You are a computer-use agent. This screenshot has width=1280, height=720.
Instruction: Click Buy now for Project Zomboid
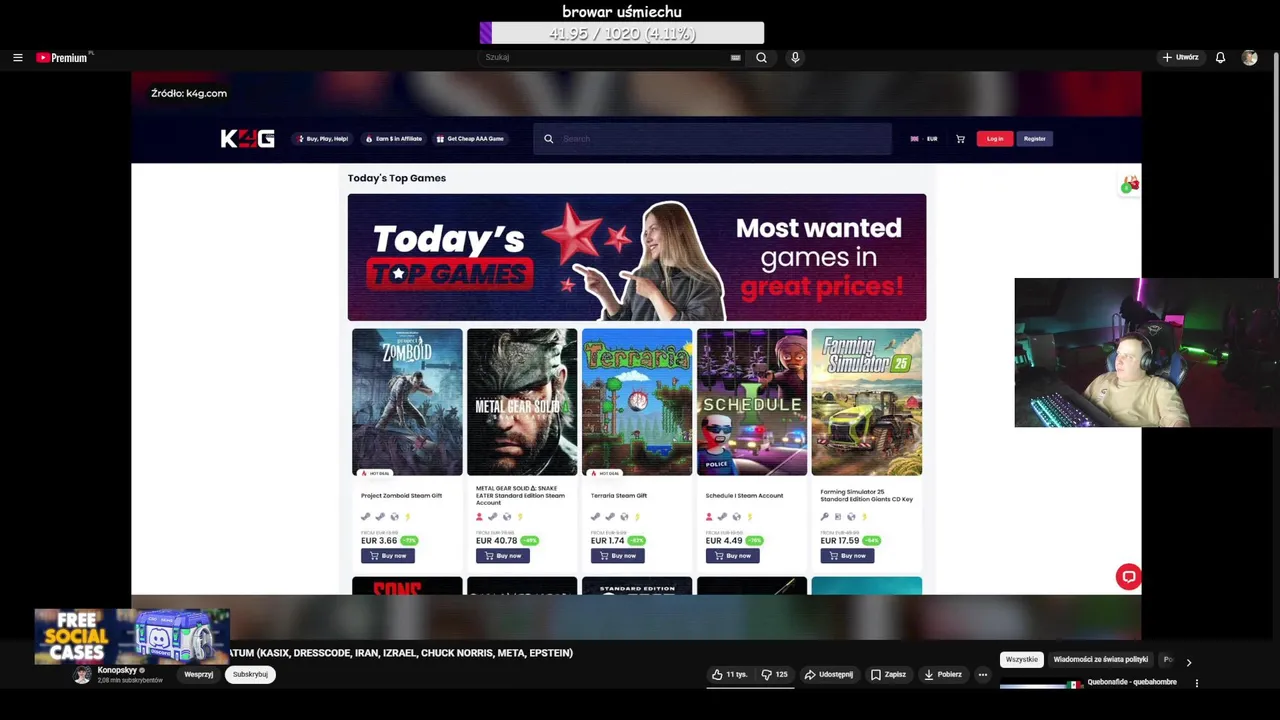(387, 556)
